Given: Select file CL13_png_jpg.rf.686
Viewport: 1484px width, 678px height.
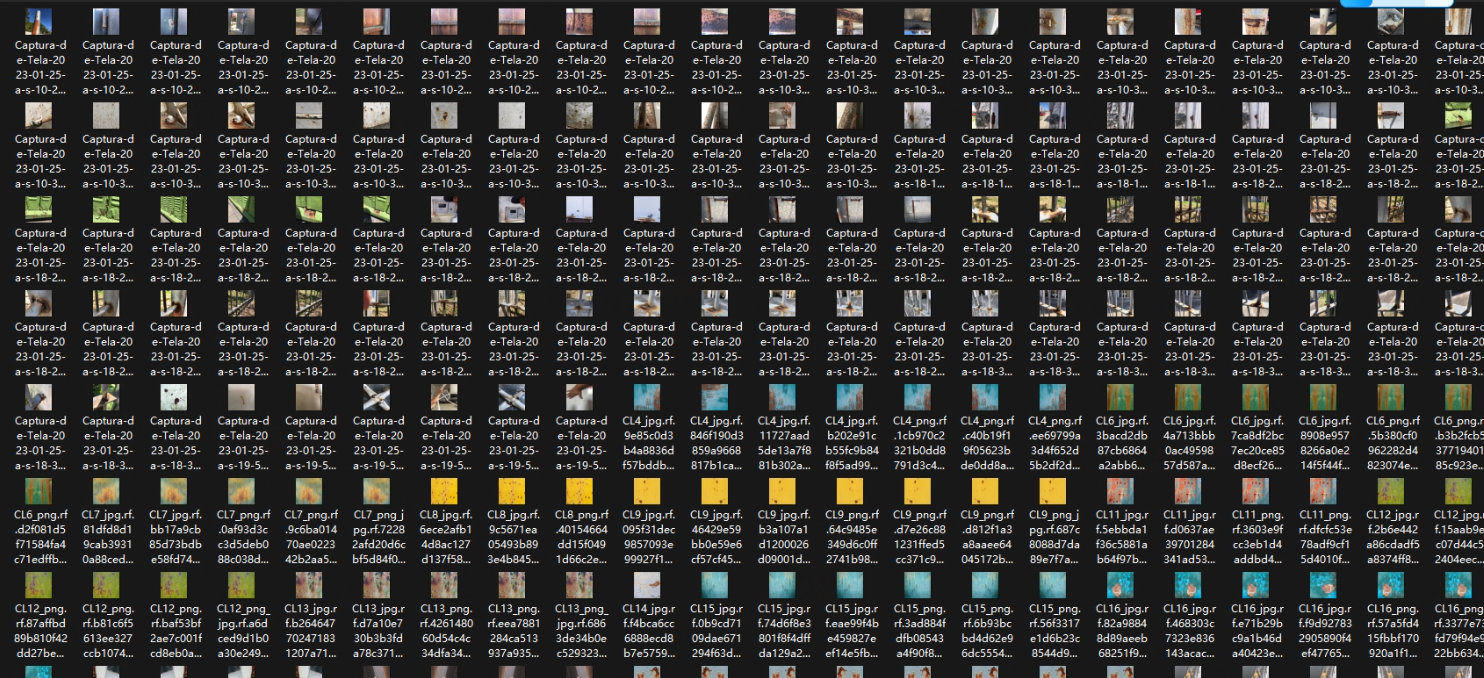Looking at the screenshot, I should pos(581,585).
